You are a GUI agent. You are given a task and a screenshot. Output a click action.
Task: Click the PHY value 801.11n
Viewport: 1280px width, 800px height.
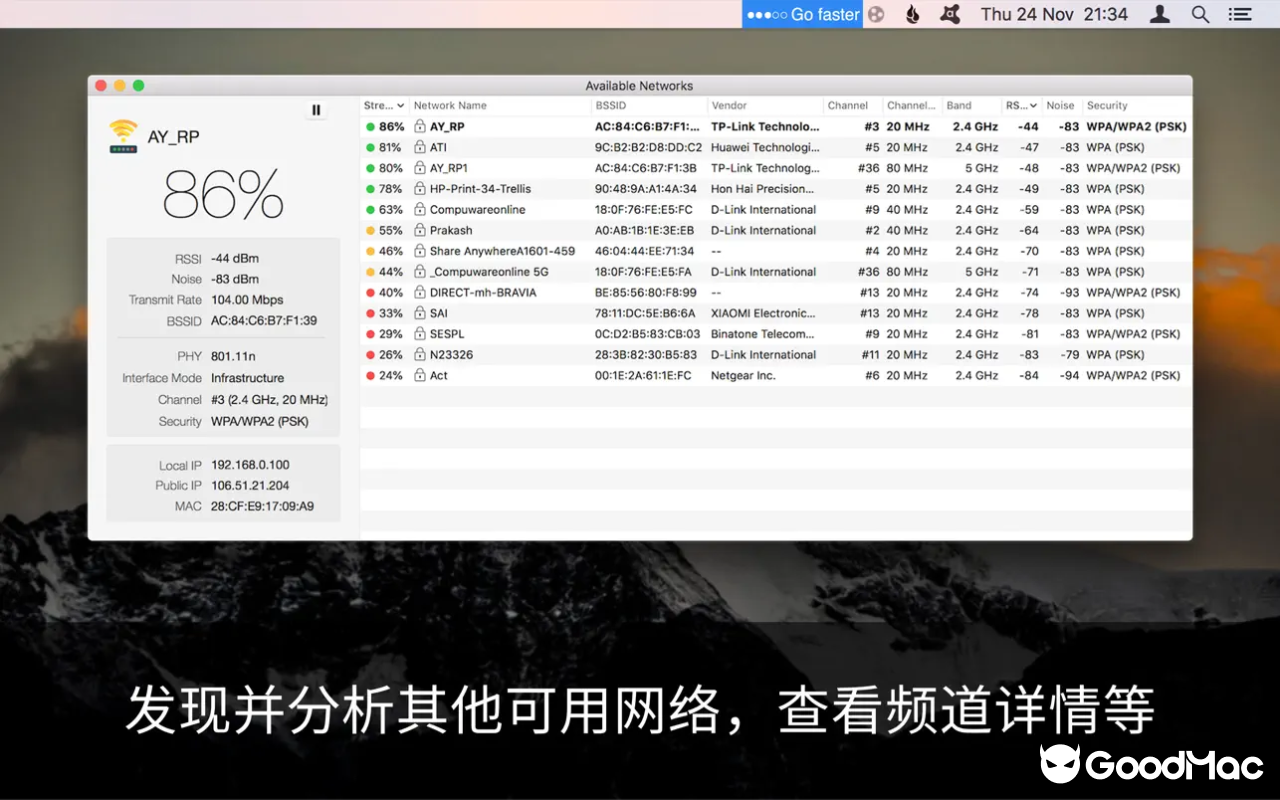[x=234, y=356]
